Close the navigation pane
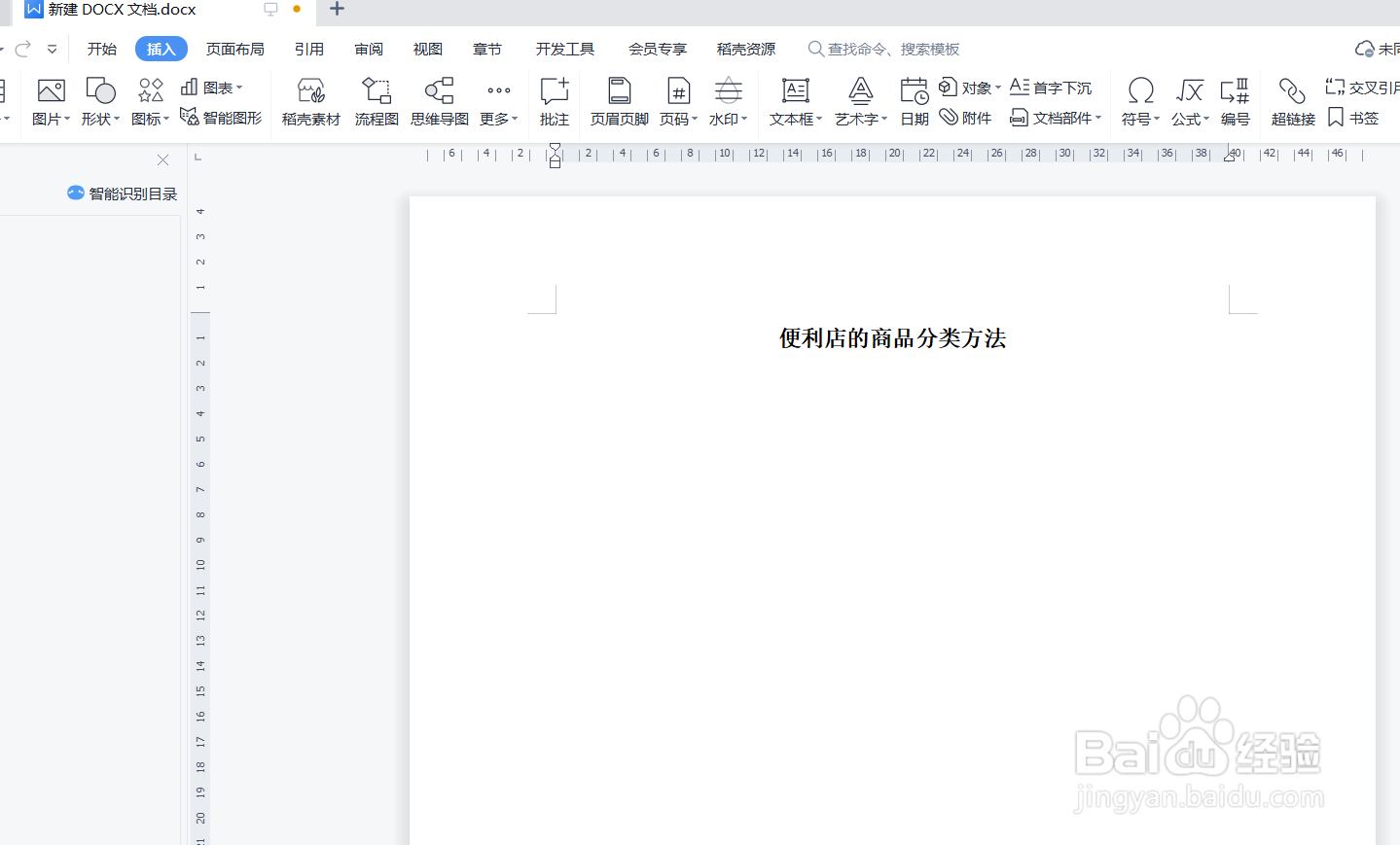The image size is (1400, 845). click(x=163, y=159)
